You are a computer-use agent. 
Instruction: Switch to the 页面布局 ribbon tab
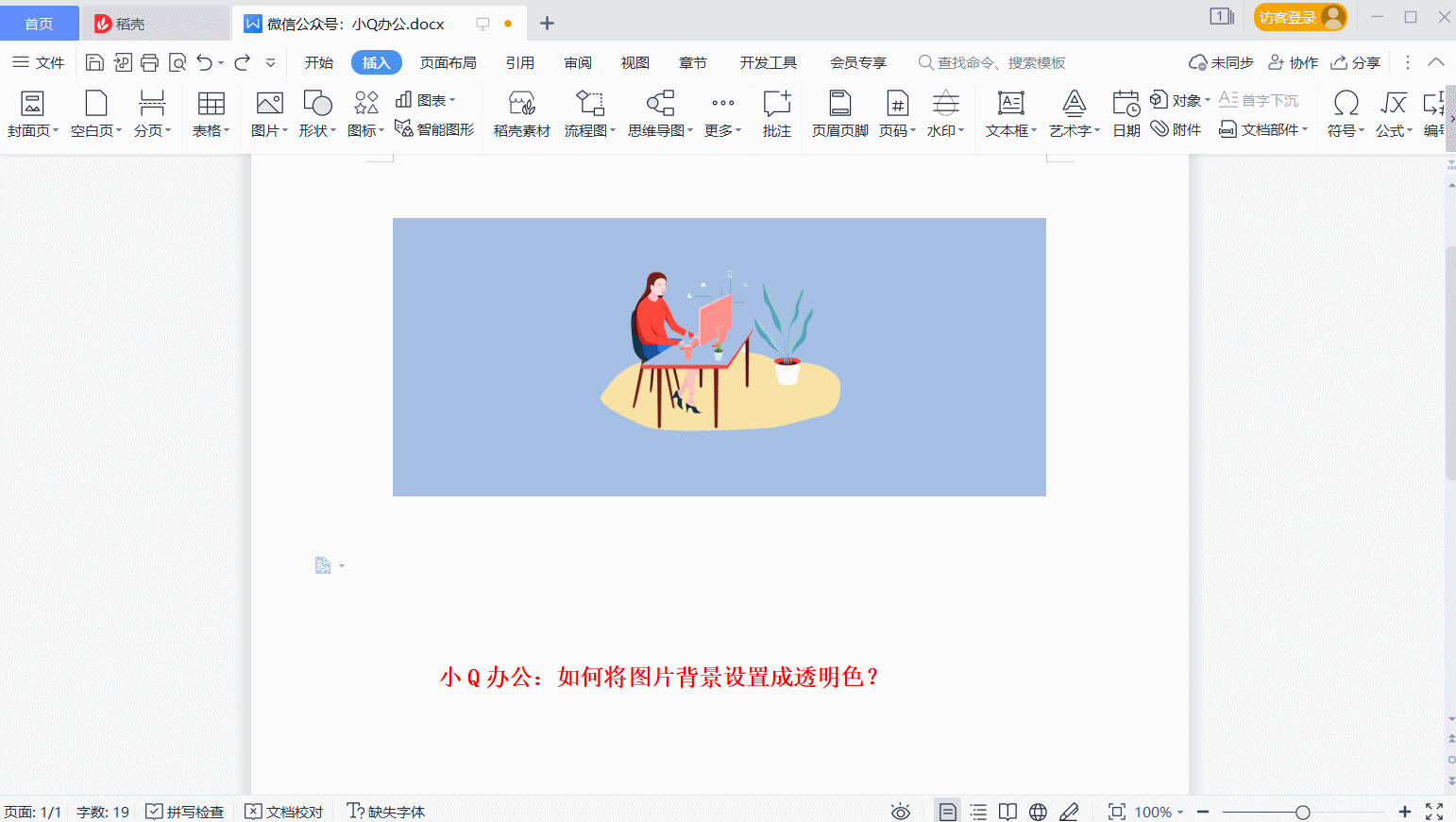click(449, 62)
